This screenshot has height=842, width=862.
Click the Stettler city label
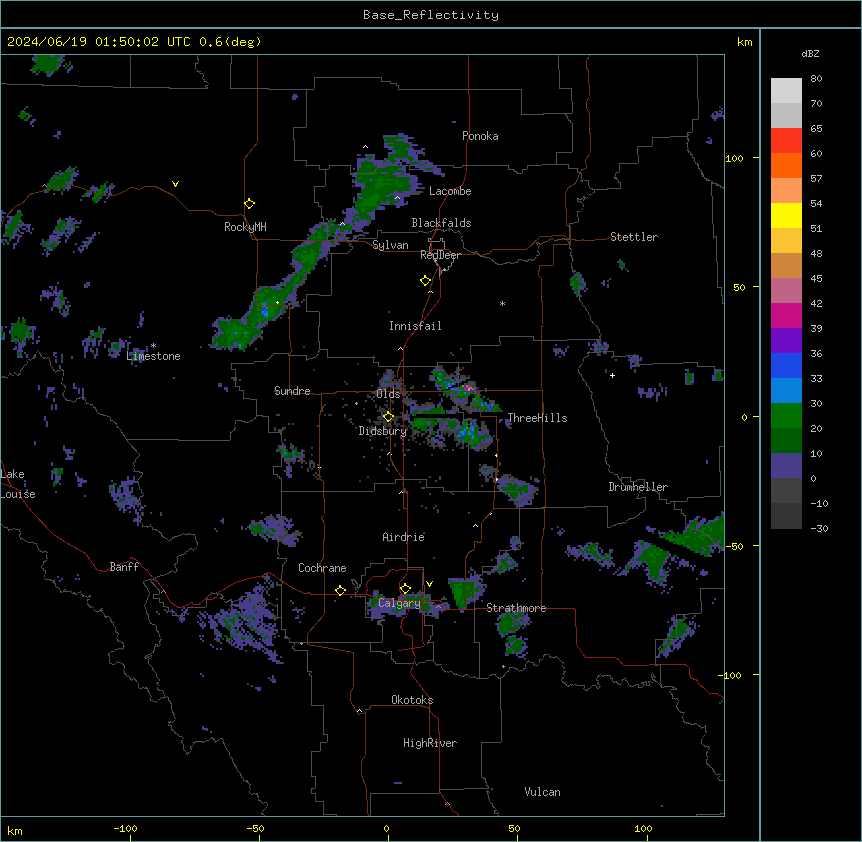pos(634,237)
